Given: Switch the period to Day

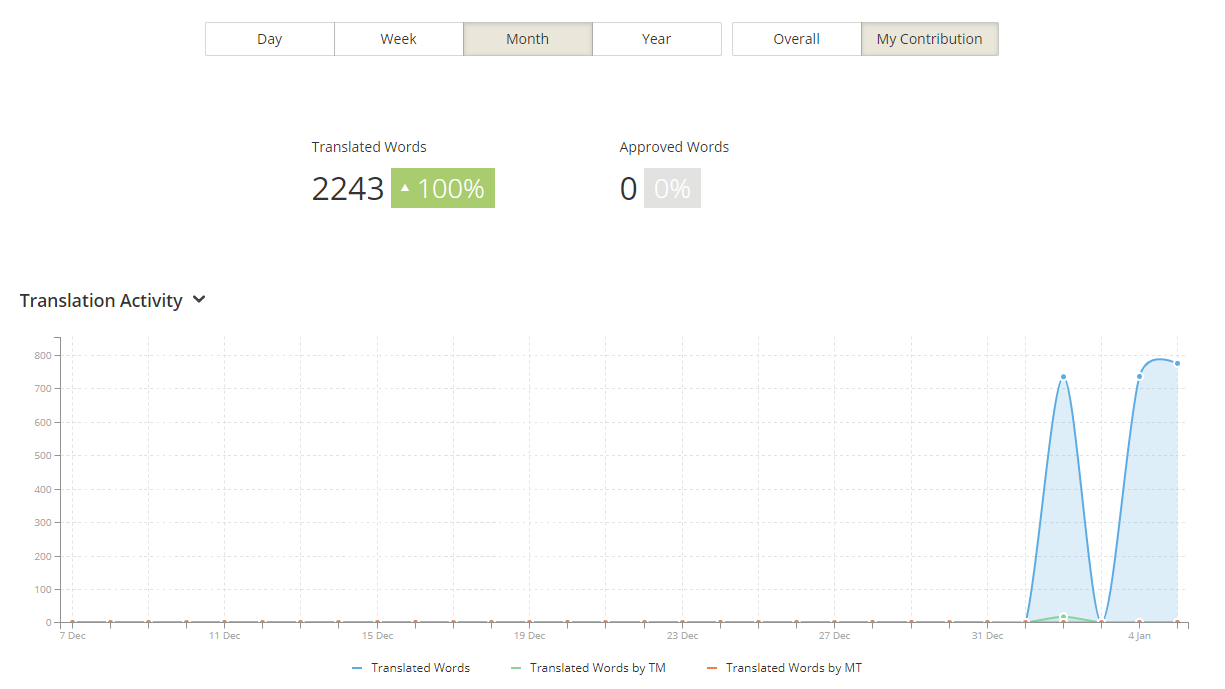Looking at the screenshot, I should (x=270, y=39).
